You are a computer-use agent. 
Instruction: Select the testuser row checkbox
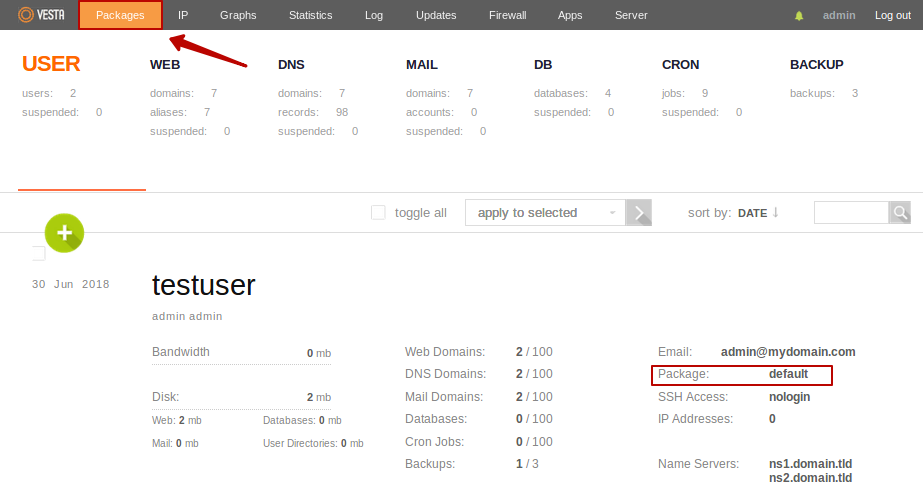click(x=38, y=254)
